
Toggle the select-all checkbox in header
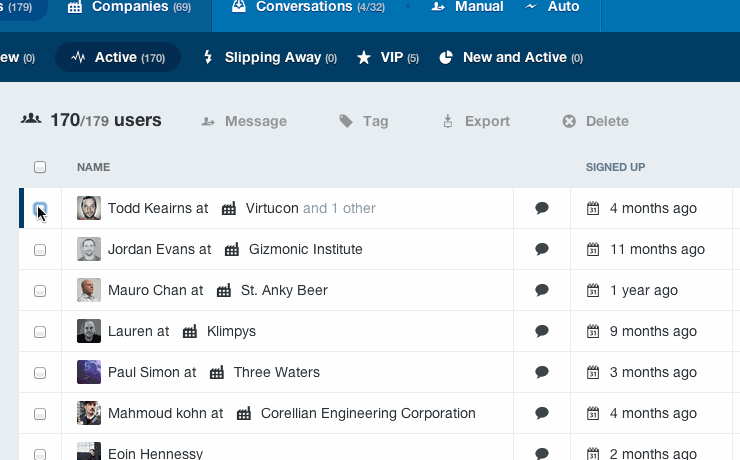(x=40, y=167)
